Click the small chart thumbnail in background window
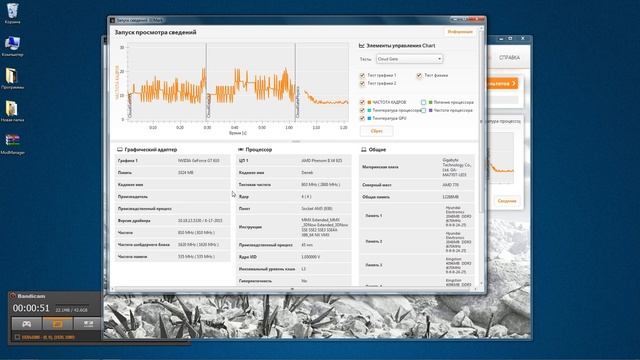Screen dimensions: 640x360 501,157
